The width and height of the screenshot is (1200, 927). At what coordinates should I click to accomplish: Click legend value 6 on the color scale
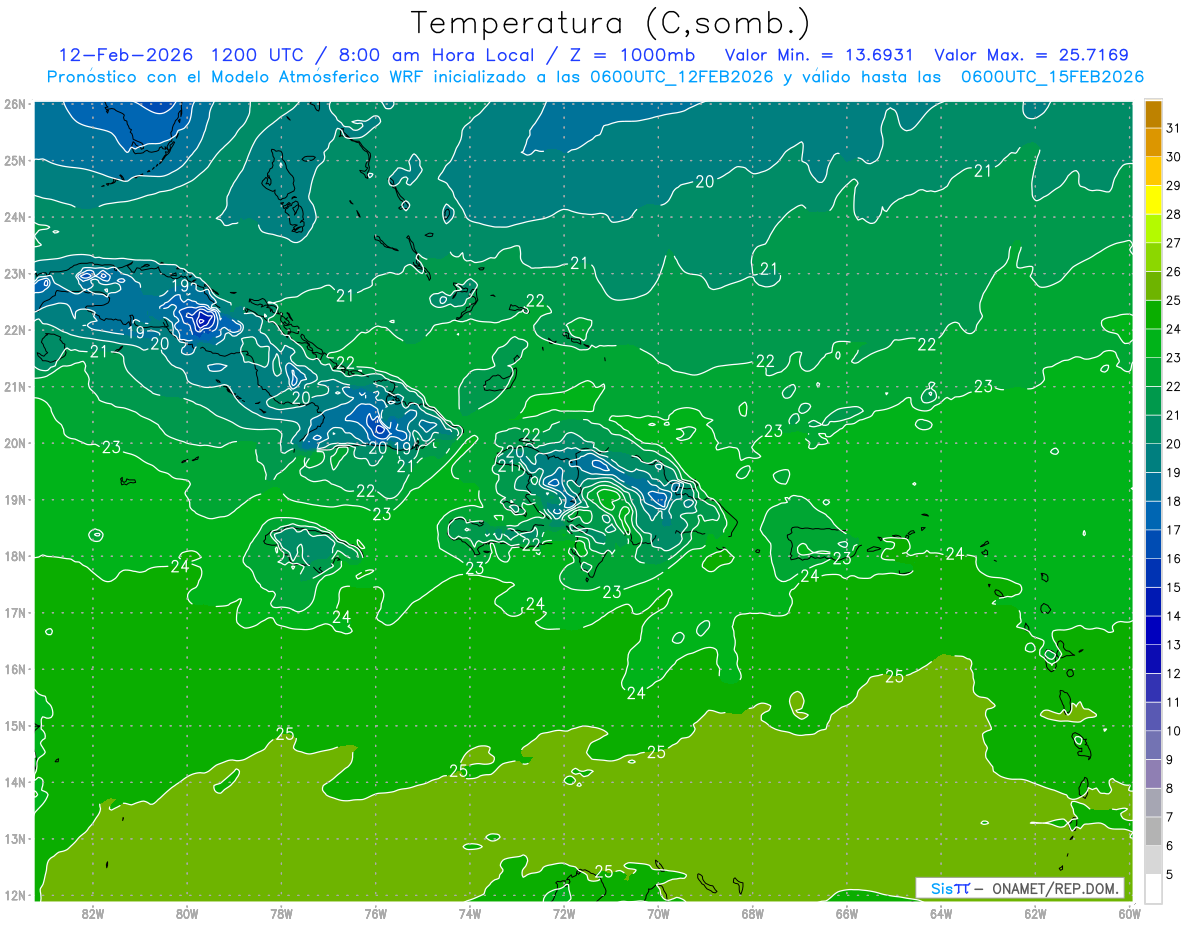(1169, 846)
